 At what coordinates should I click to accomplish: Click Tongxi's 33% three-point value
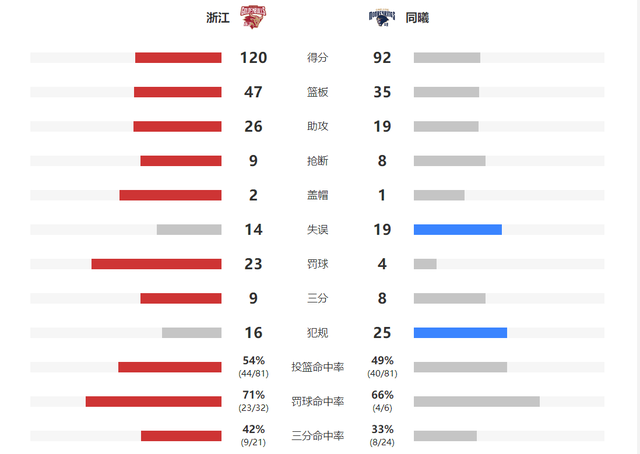pos(381,430)
